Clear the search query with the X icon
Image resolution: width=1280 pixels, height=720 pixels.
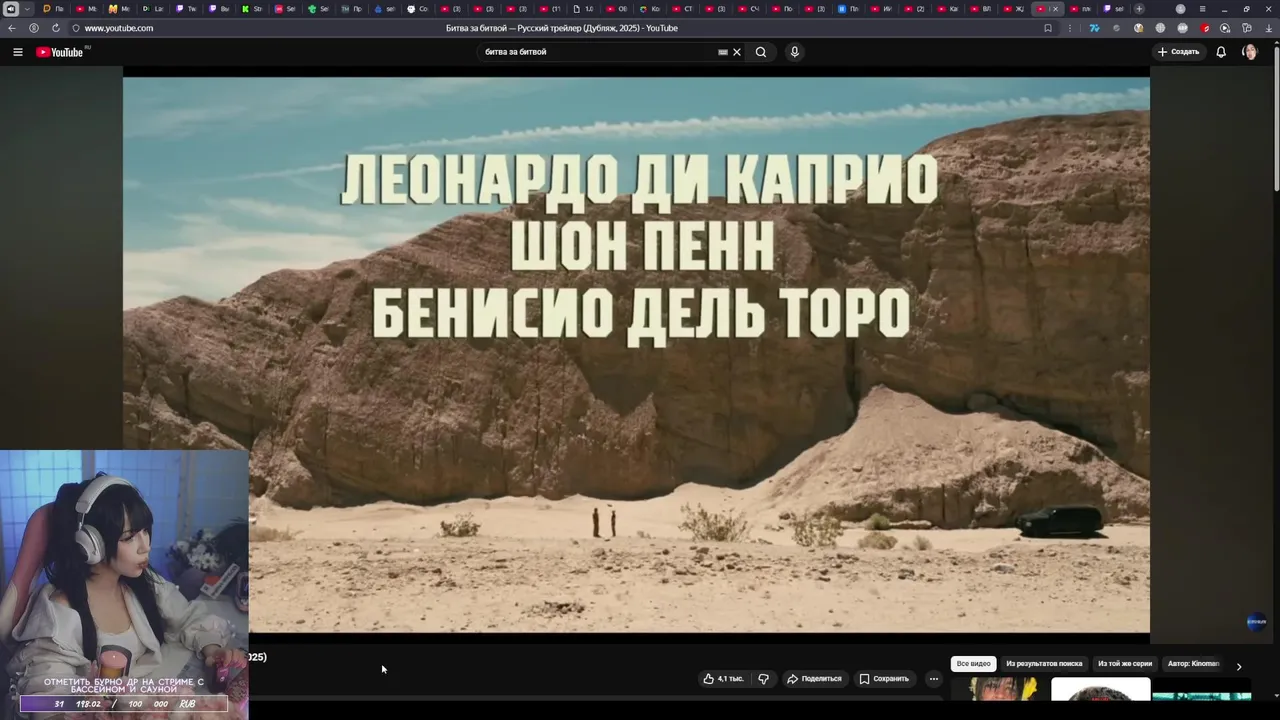737,52
